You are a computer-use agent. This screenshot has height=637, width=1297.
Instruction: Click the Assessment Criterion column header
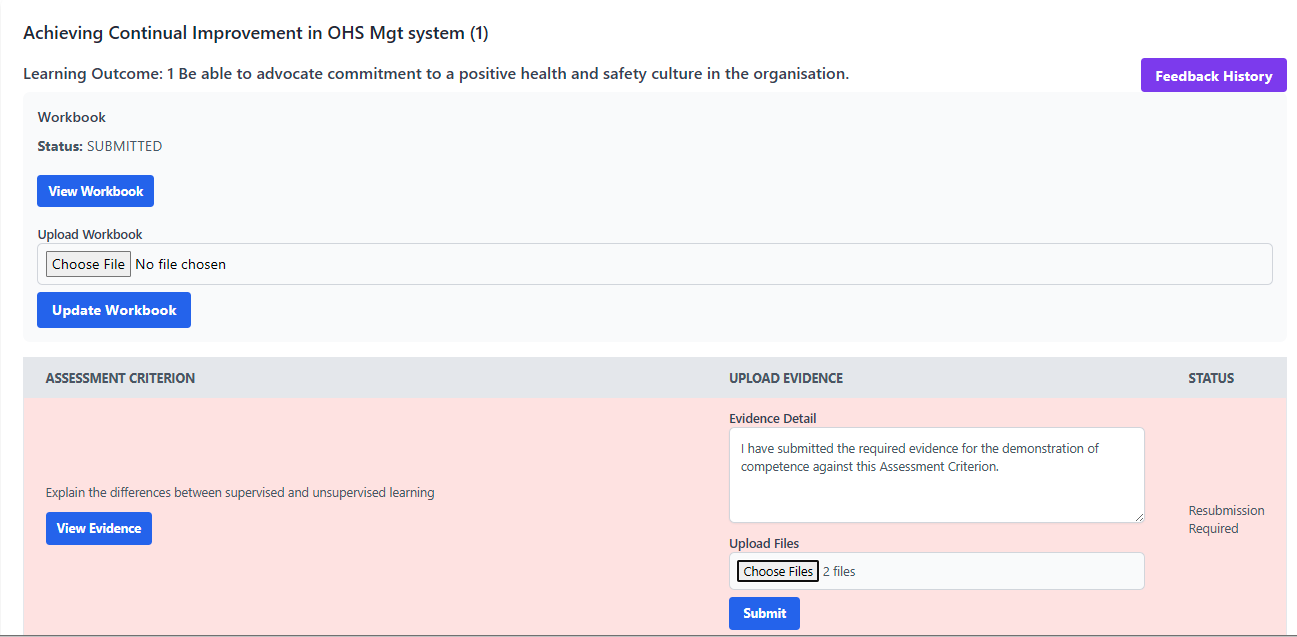tap(120, 378)
